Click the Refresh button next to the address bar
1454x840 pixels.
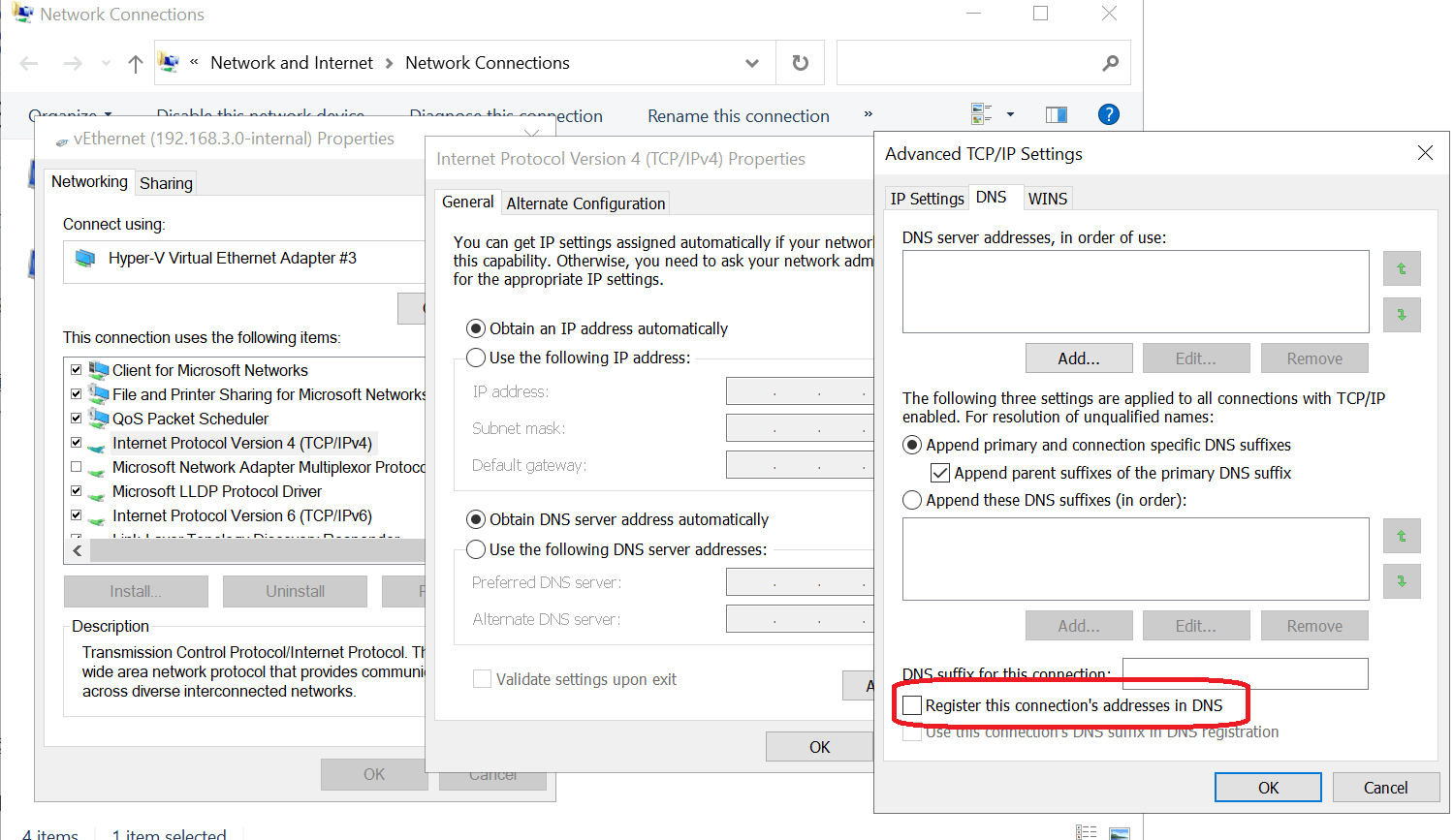800,63
